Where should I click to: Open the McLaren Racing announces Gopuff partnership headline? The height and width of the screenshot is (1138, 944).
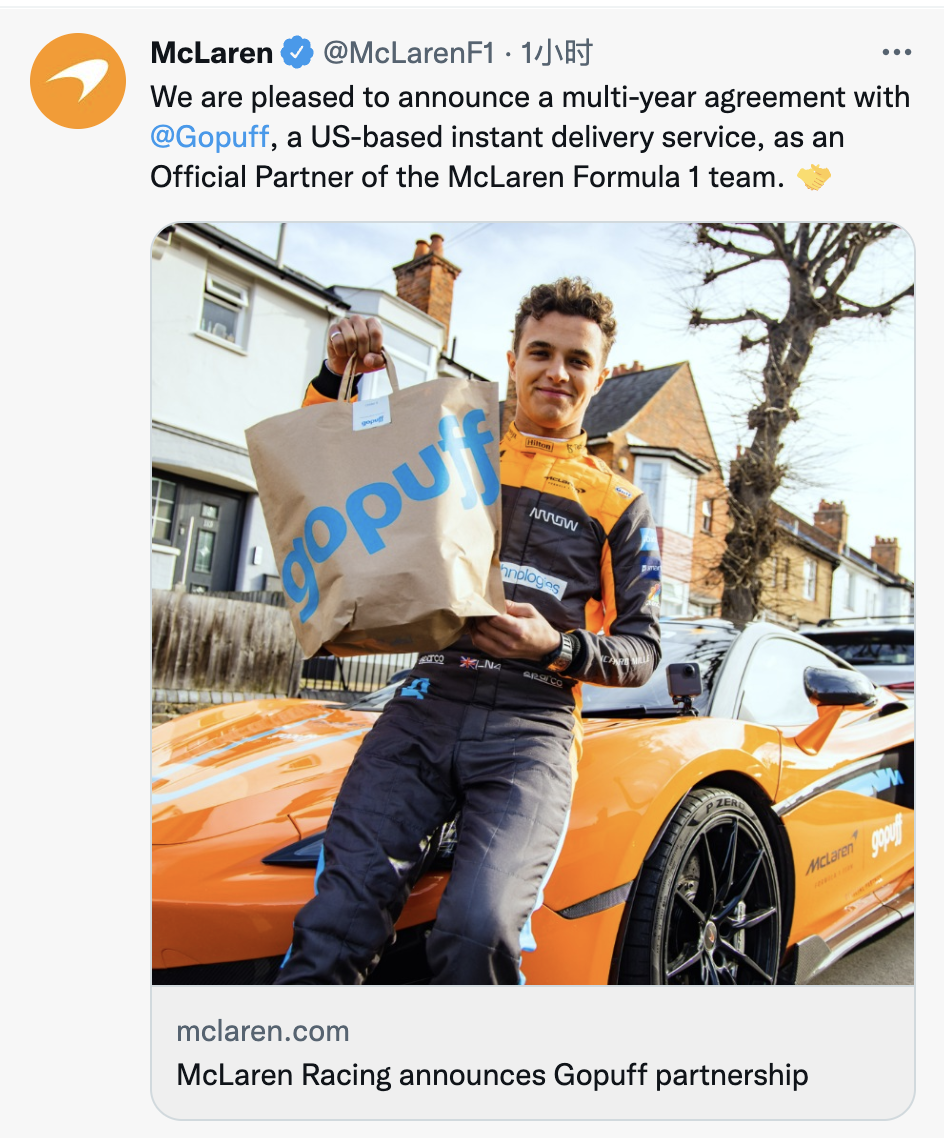pos(492,1075)
